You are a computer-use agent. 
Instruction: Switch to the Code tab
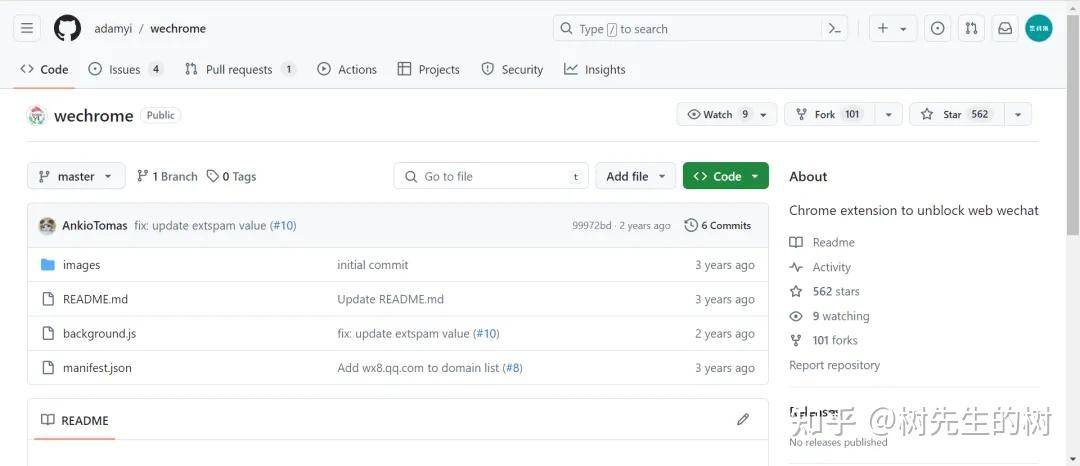[x=44, y=70]
